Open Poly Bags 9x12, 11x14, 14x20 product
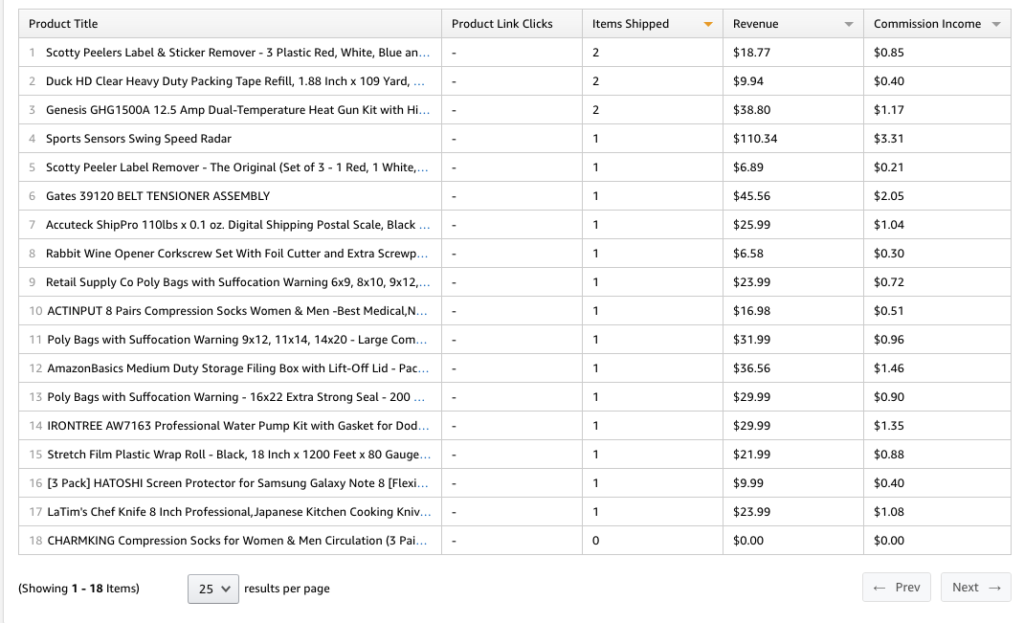The height and width of the screenshot is (623, 1024). [x=237, y=340]
